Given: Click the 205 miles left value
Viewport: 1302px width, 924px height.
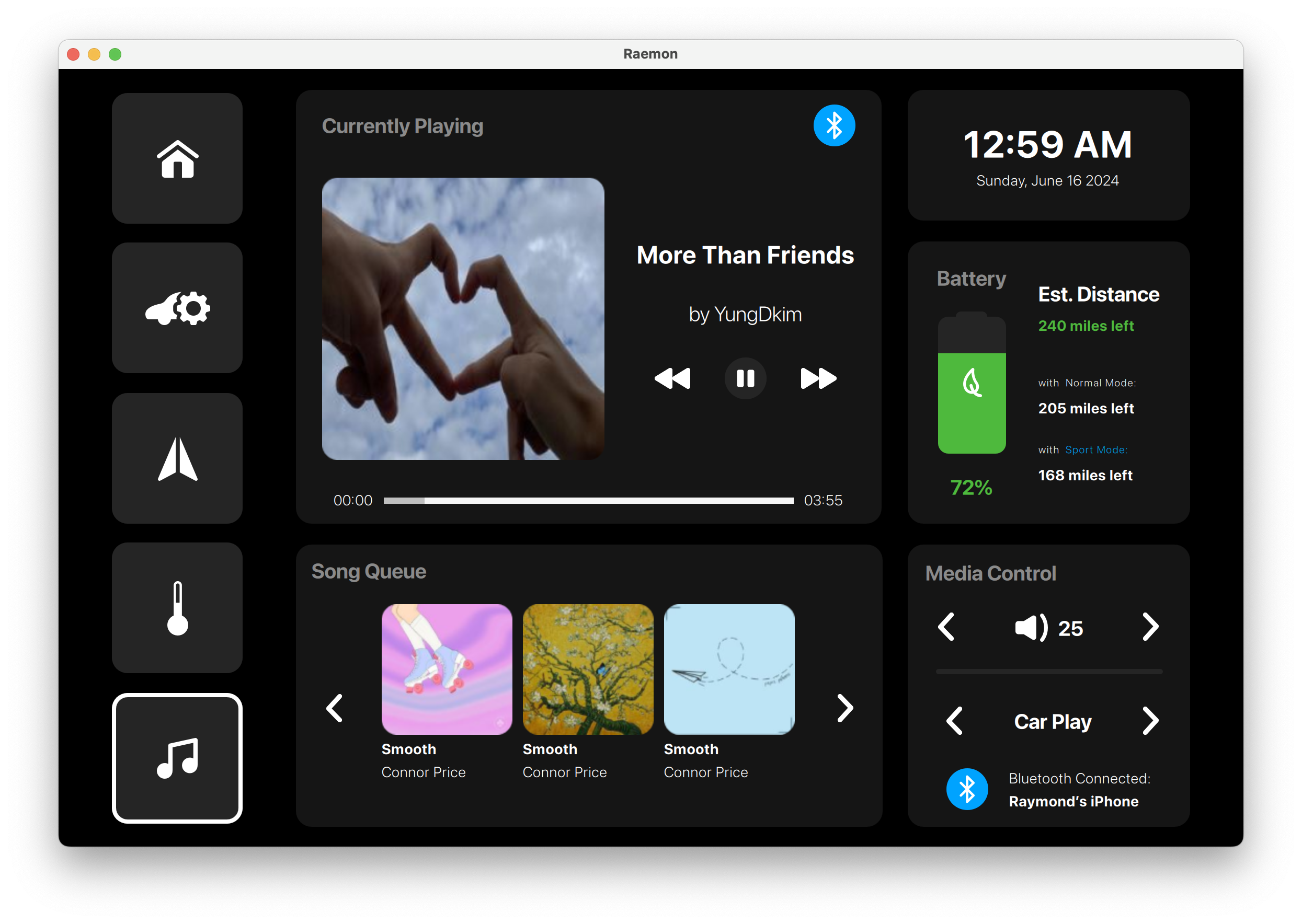Looking at the screenshot, I should tap(1086, 409).
